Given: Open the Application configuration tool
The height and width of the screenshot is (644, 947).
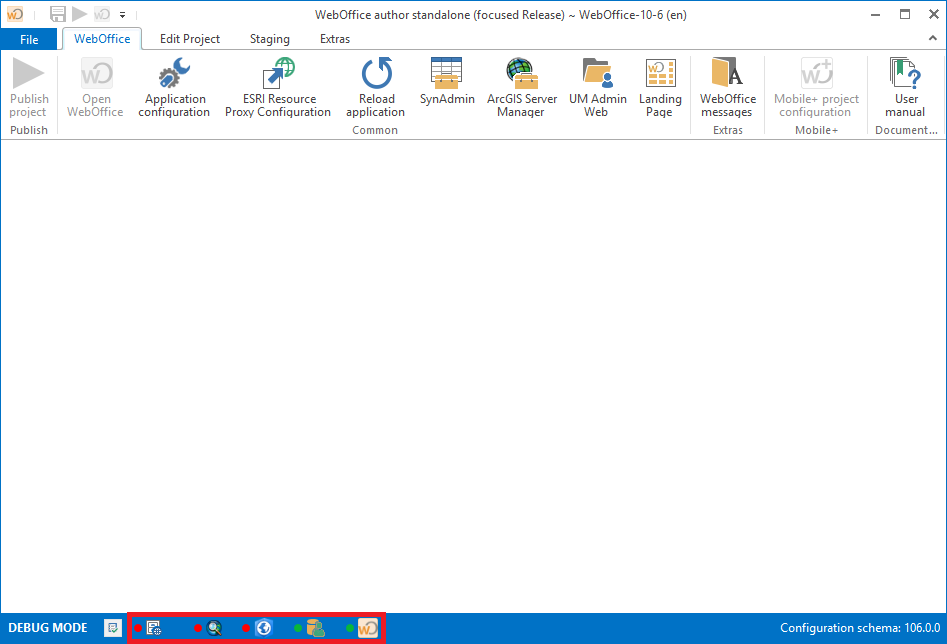Looking at the screenshot, I should [174, 88].
